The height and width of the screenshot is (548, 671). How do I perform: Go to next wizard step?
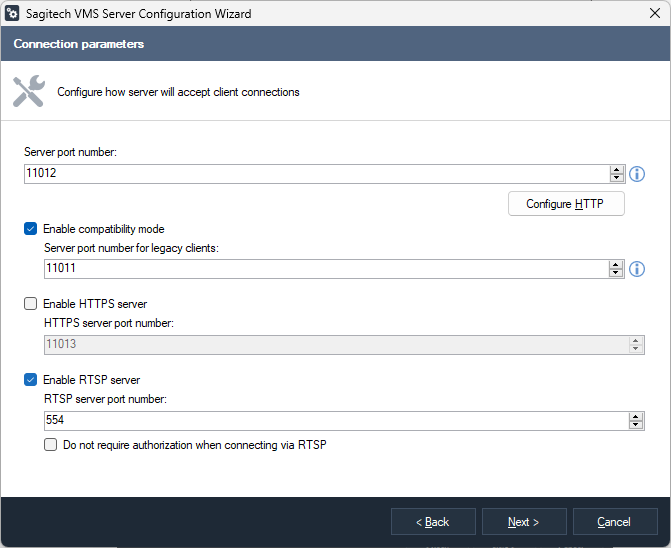click(523, 522)
